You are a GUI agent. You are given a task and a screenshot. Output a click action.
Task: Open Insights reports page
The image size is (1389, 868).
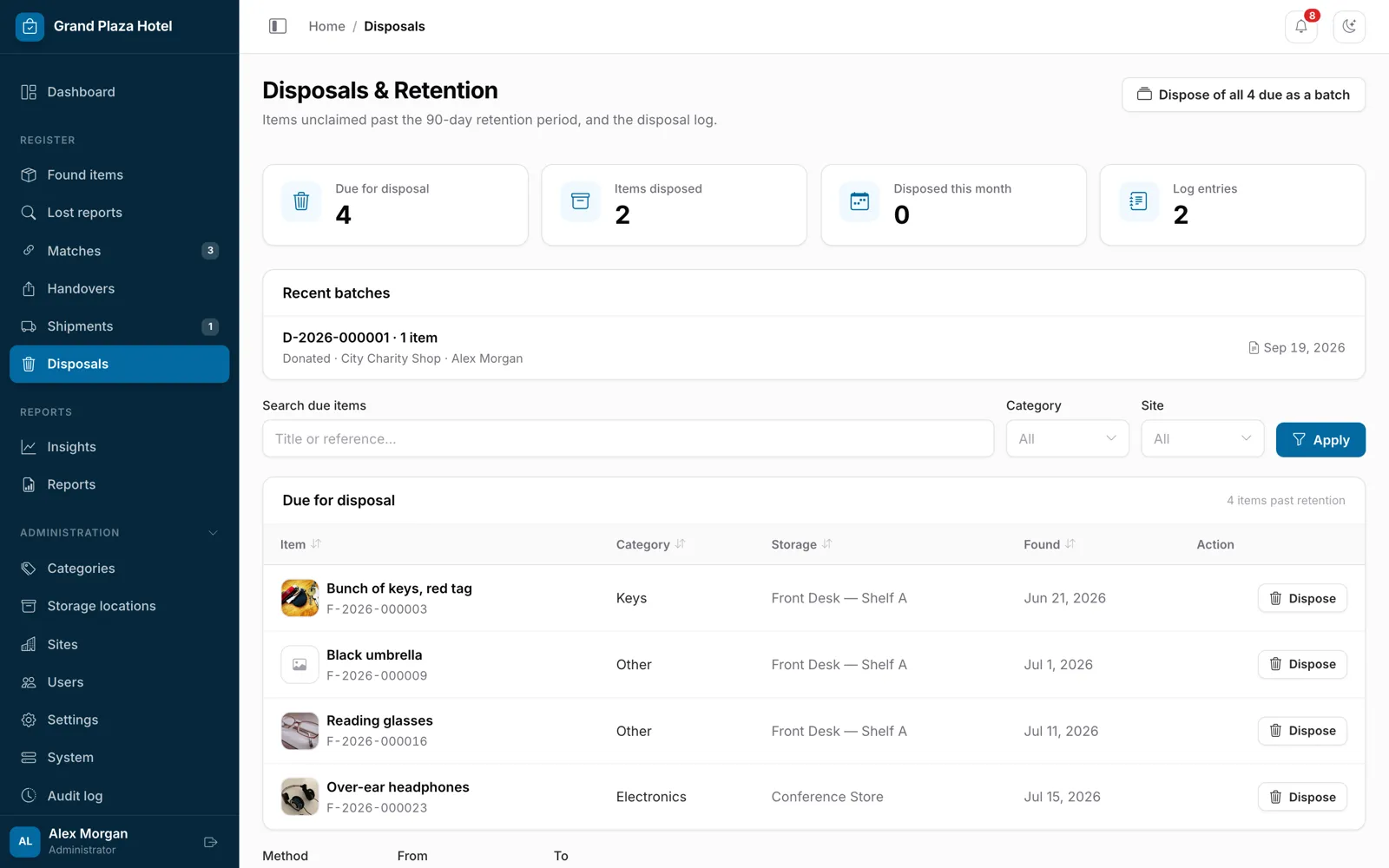click(x=120, y=447)
